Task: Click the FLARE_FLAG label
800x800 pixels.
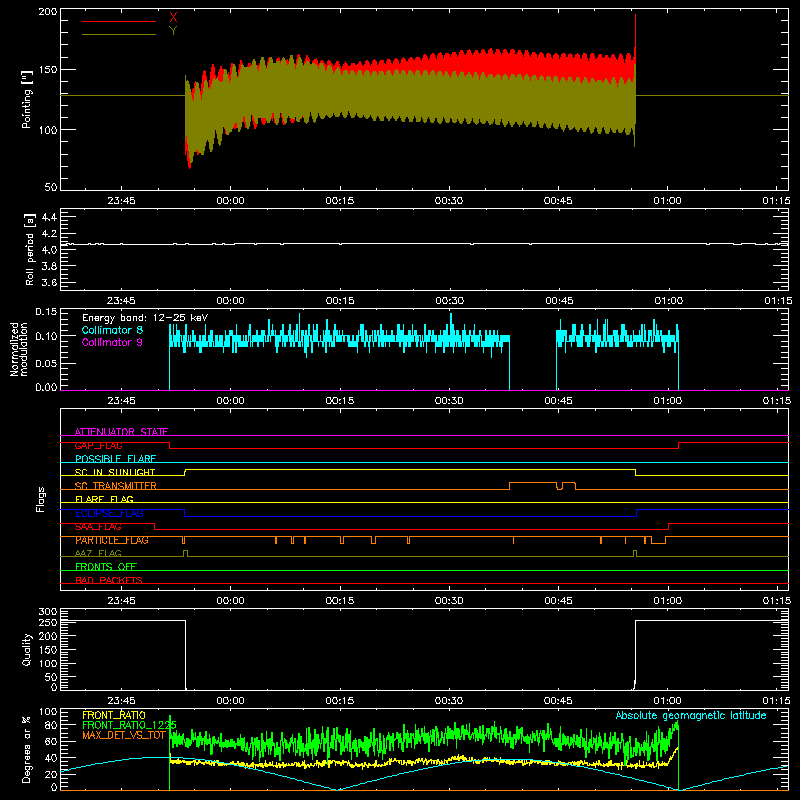Action: coord(104,499)
